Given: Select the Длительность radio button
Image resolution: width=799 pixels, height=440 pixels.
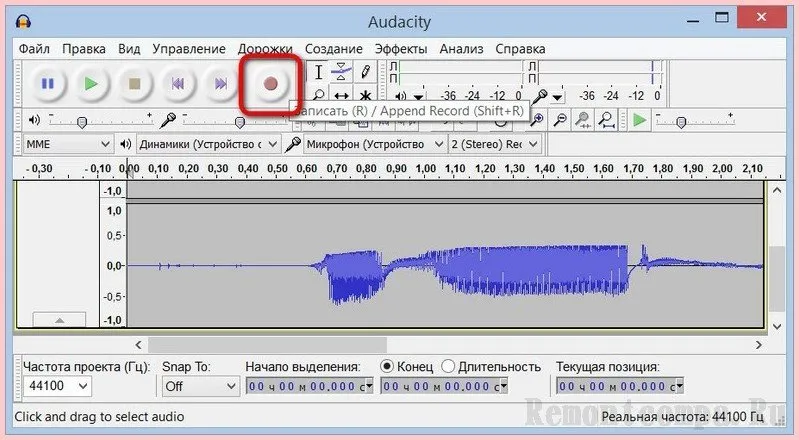Looking at the screenshot, I should (448, 366).
